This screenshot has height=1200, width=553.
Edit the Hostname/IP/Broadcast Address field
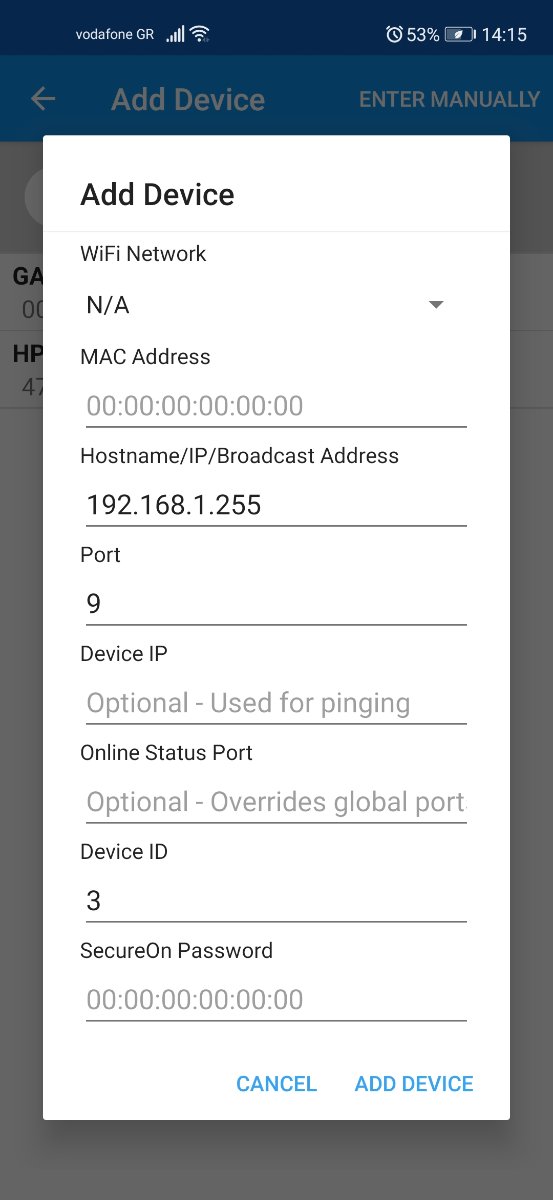click(x=276, y=504)
